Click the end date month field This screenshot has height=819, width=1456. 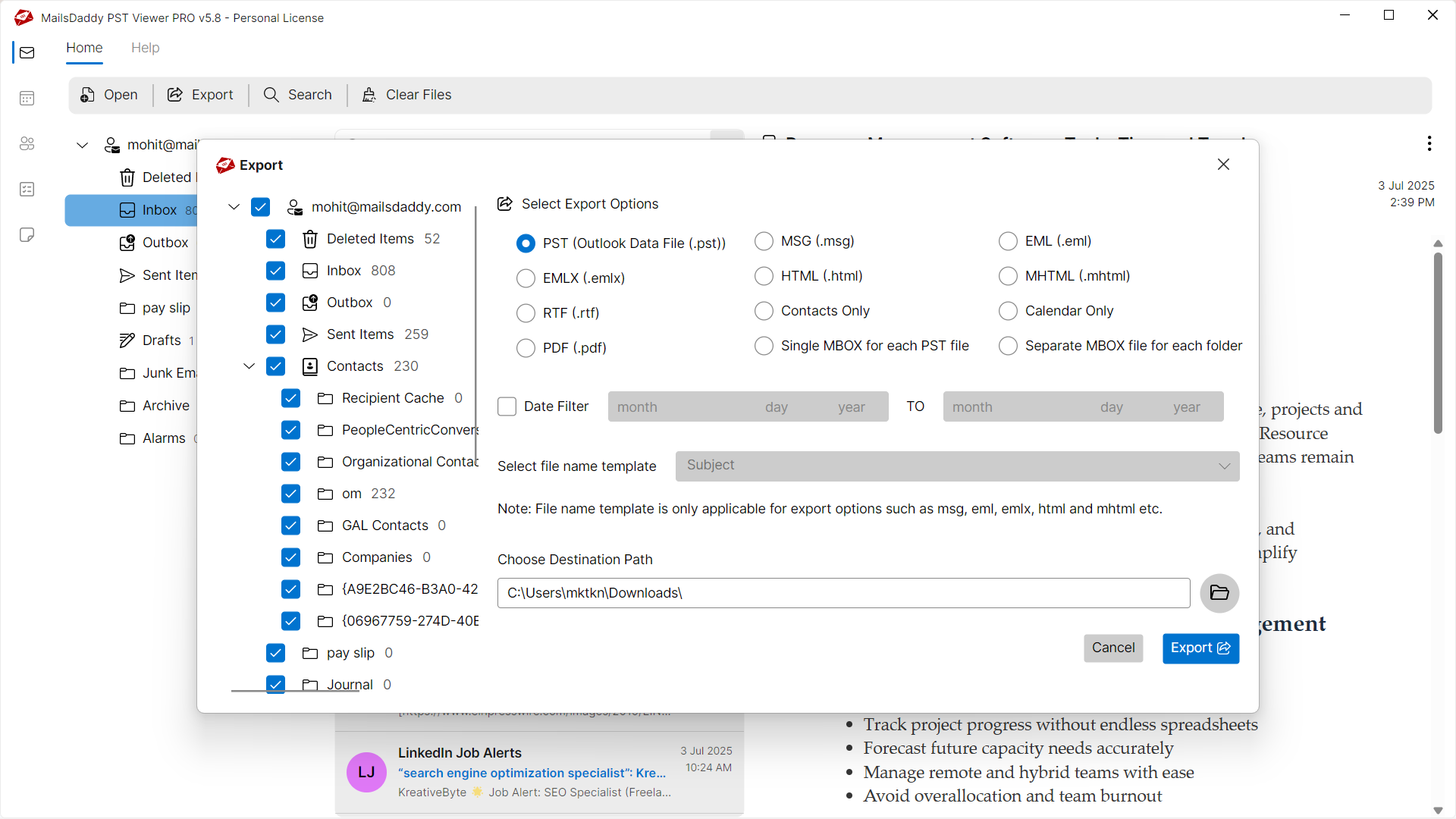point(972,407)
